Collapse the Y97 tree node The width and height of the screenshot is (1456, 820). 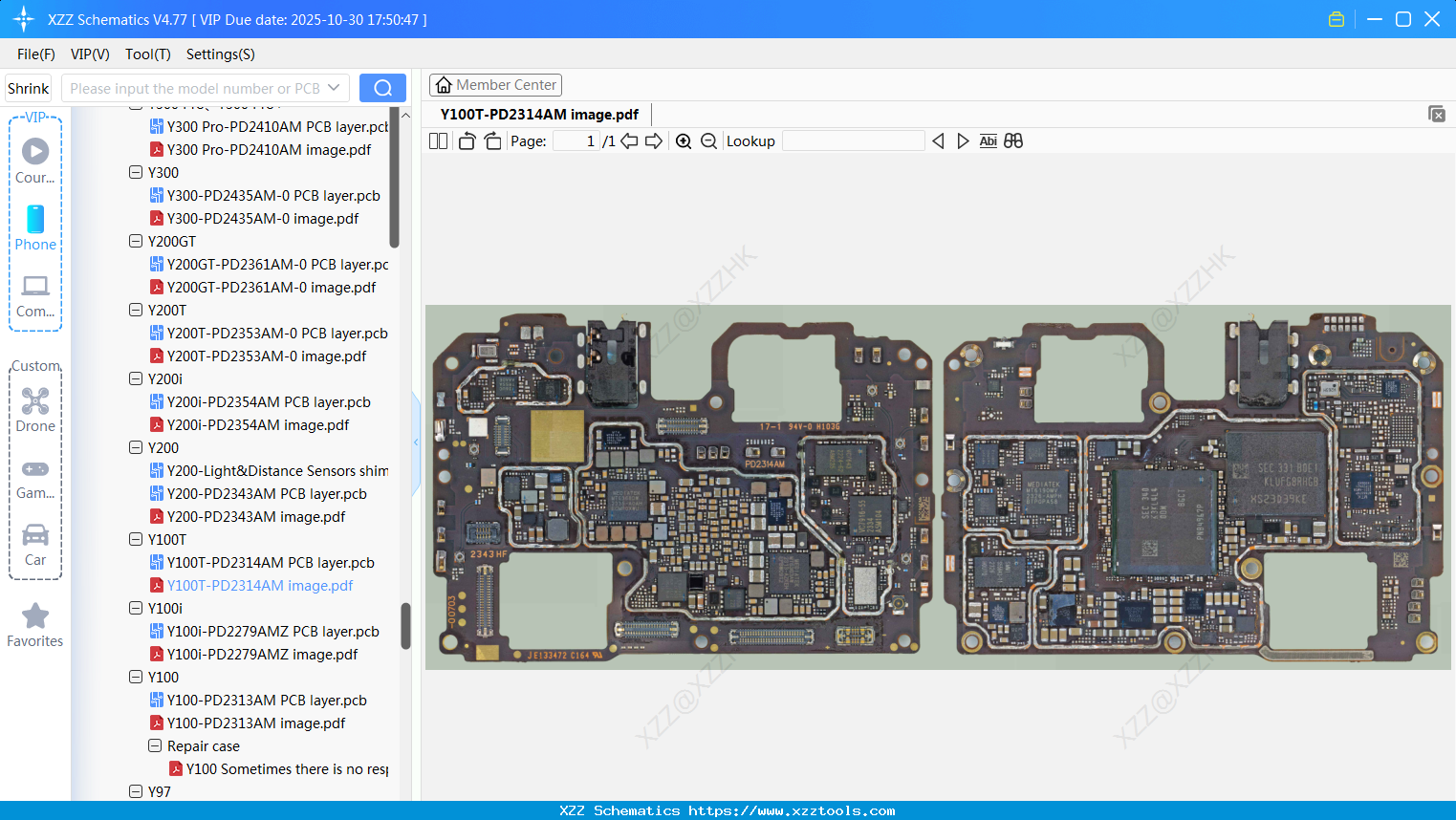point(136,792)
